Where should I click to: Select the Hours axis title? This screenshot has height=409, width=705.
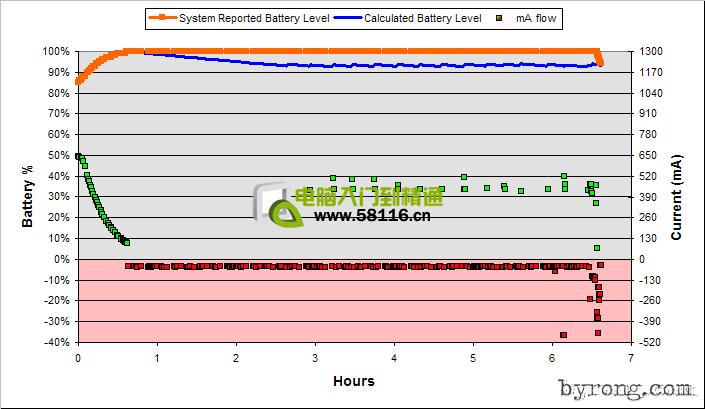[354, 381]
